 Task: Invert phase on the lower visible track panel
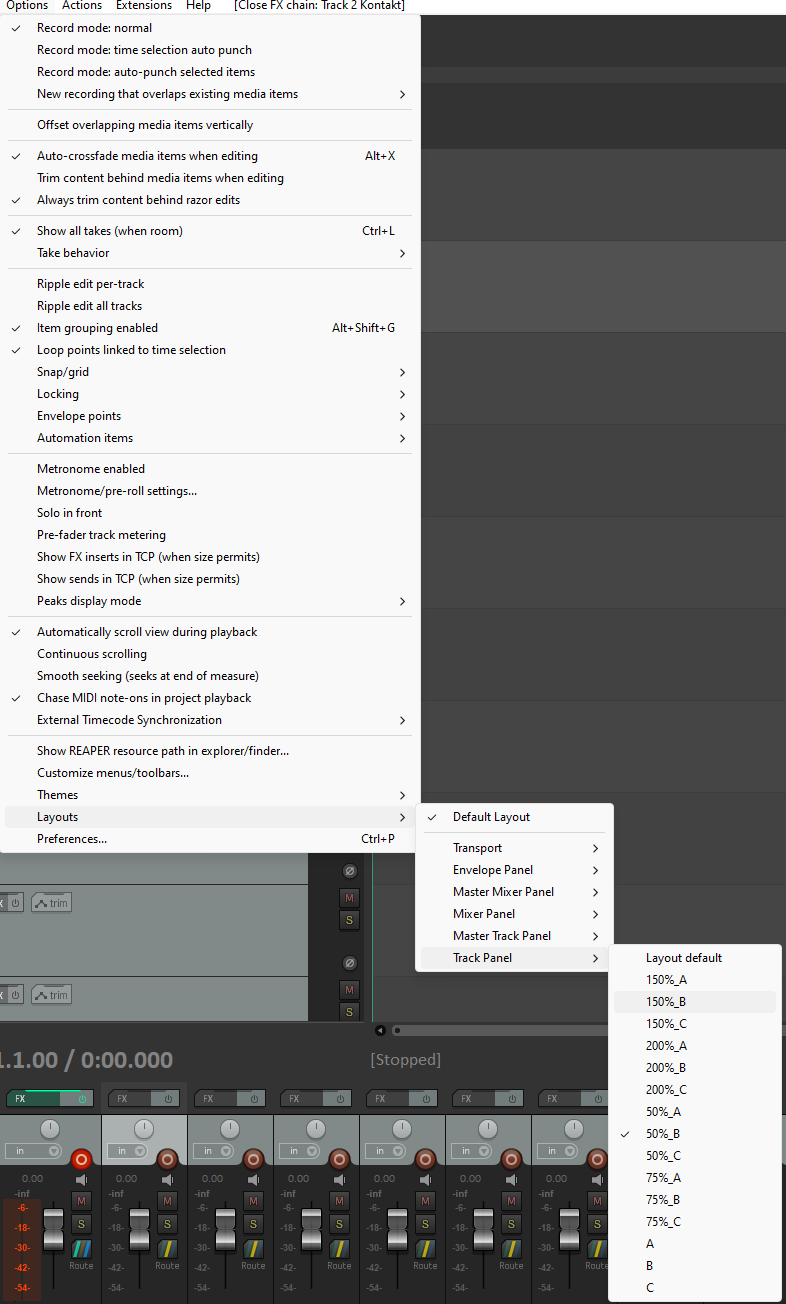349,963
